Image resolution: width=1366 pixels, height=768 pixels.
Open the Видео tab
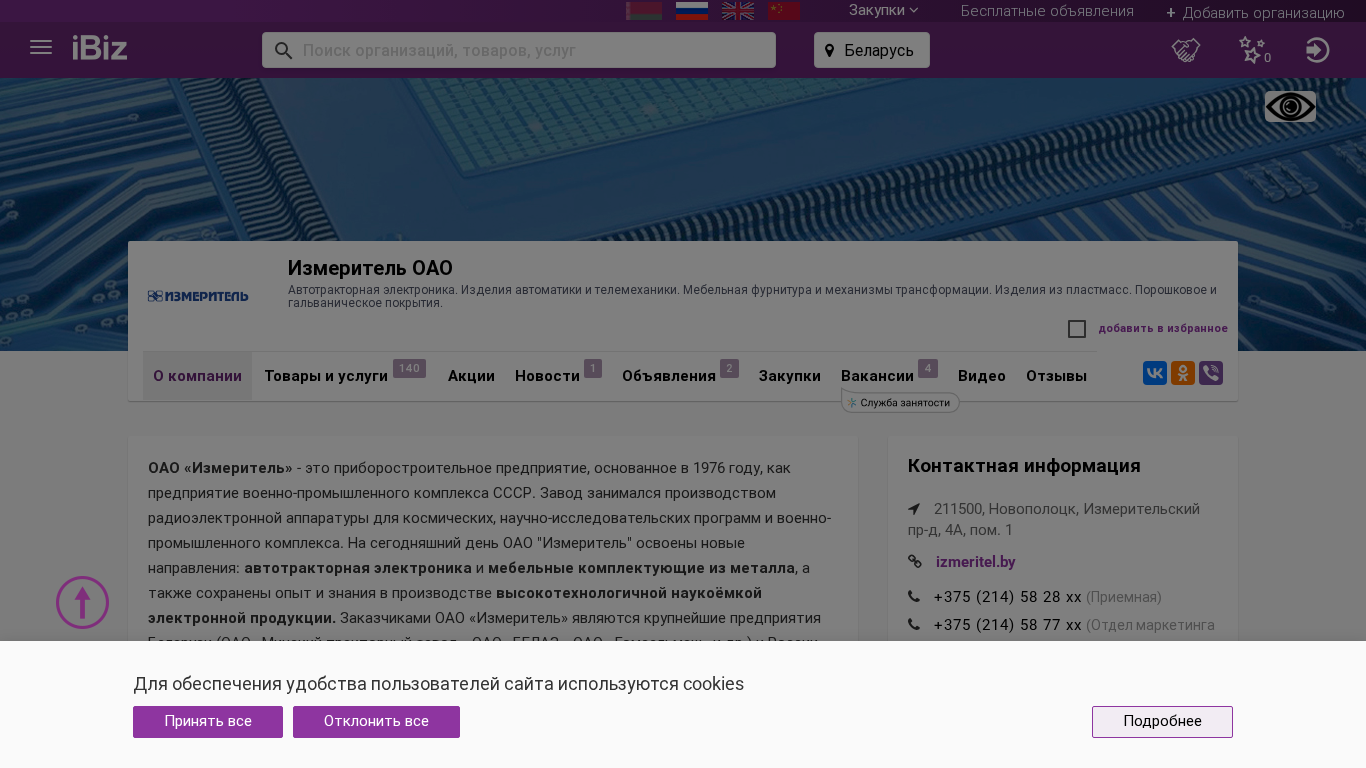coord(982,376)
